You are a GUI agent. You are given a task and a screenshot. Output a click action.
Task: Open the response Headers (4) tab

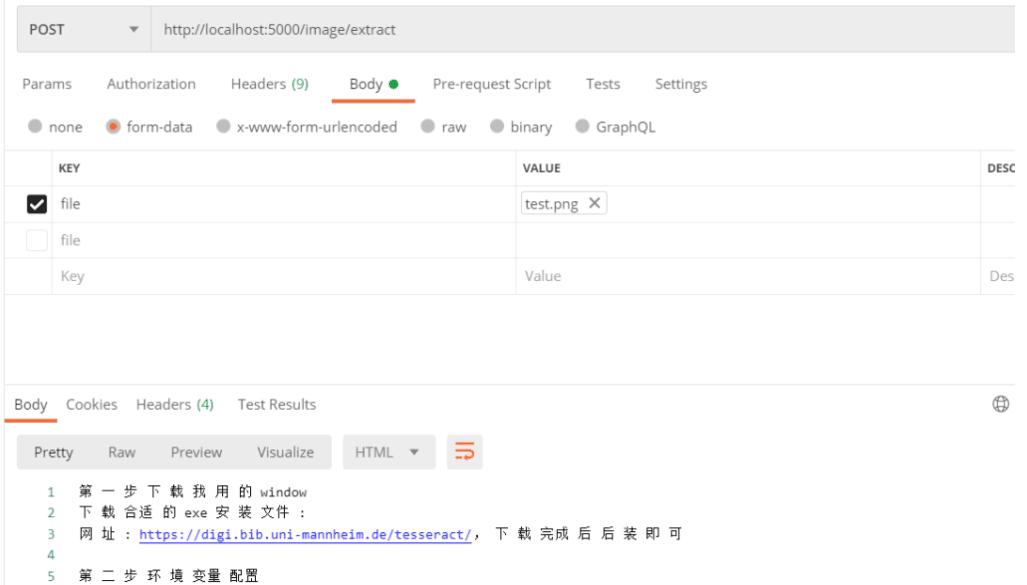(175, 405)
